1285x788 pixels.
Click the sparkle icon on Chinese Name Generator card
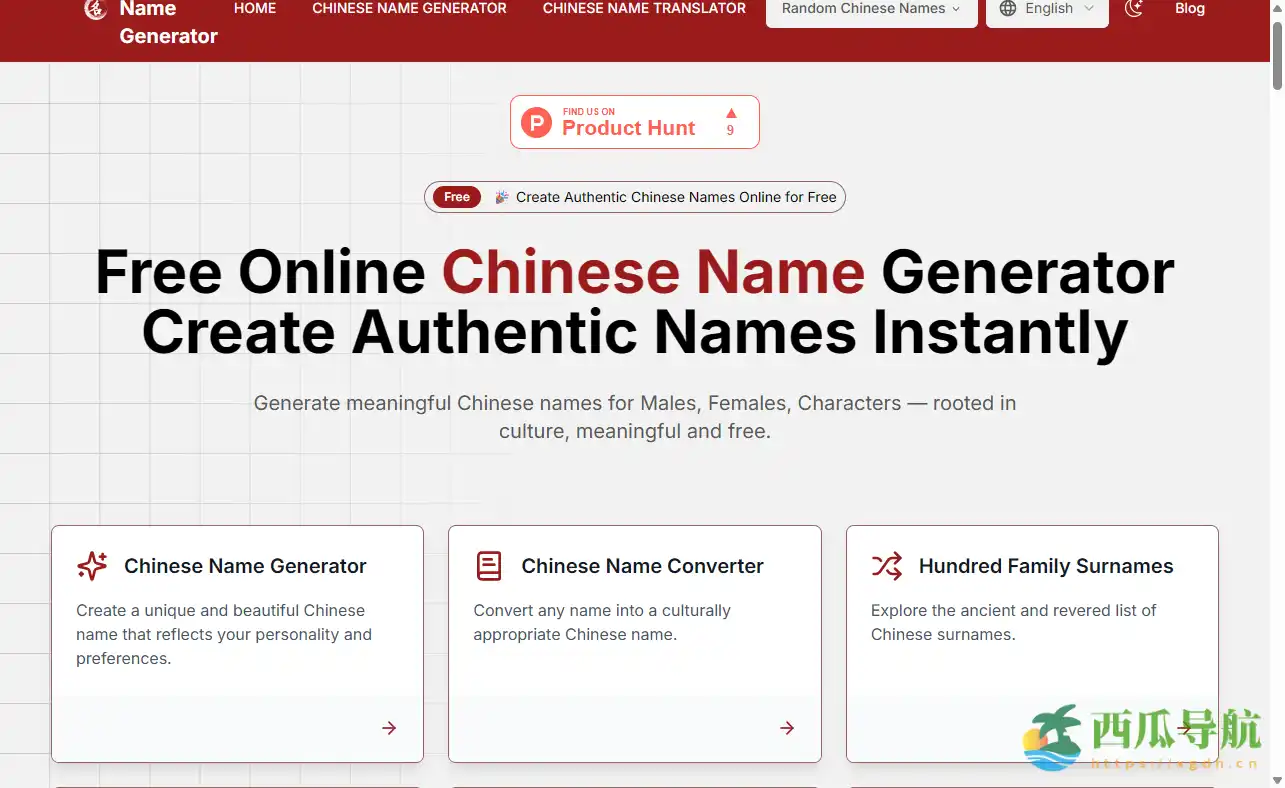tap(92, 566)
